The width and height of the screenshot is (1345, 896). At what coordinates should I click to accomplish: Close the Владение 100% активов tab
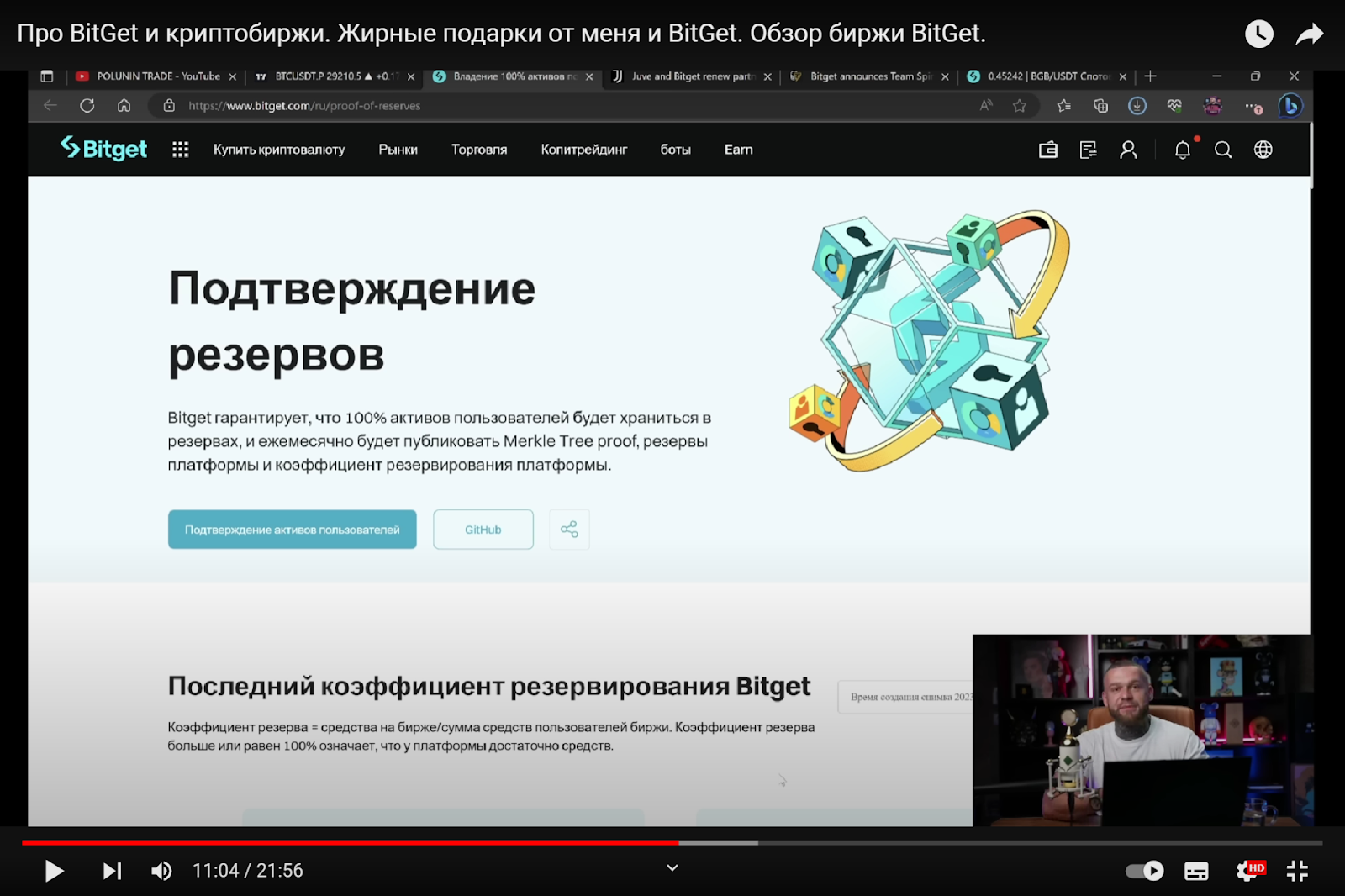point(589,76)
